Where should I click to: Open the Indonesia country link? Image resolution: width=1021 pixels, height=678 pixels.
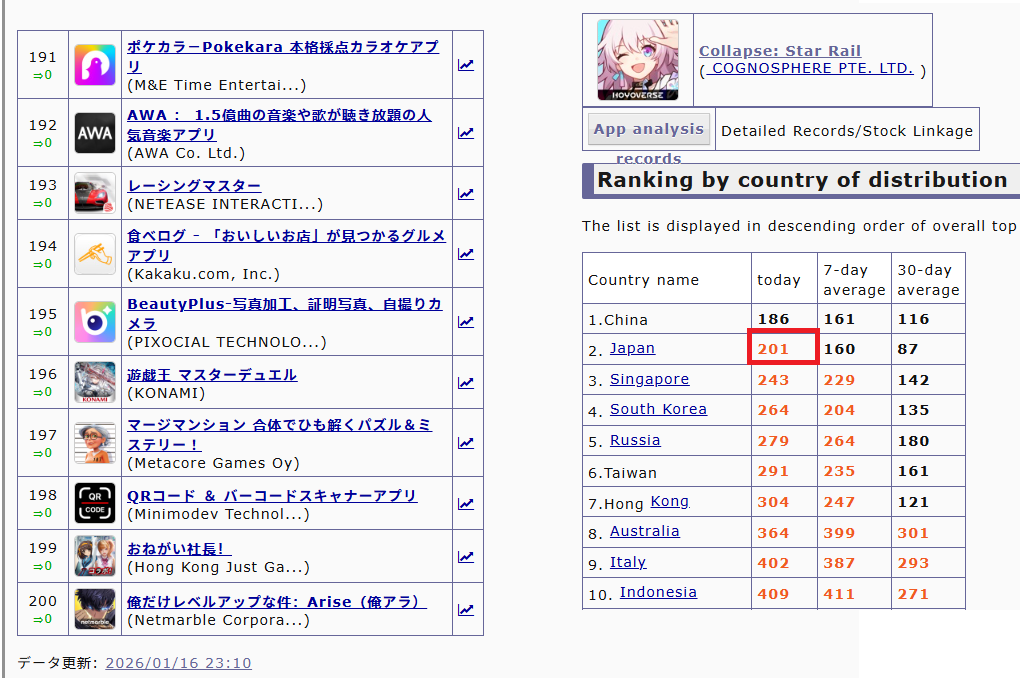pos(658,592)
